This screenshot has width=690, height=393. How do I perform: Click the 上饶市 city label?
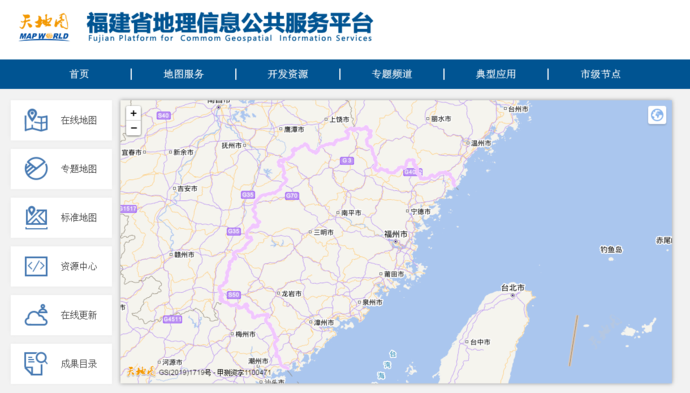pyautogui.click(x=339, y=119)
